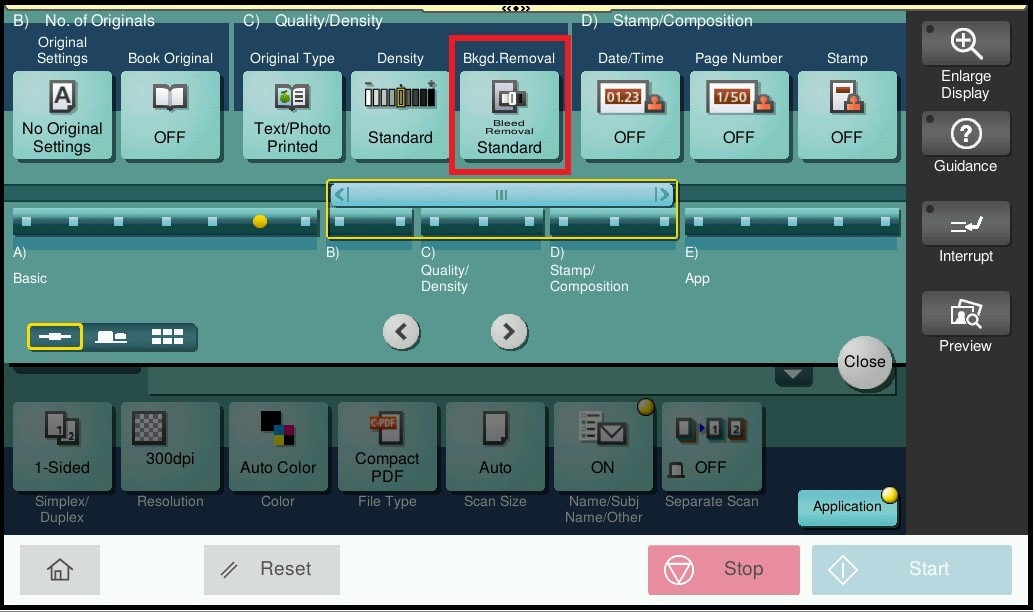This screenshot has width=1033, height=613.
Task: Jump to the Basic section bar
Action: click(x=165, y=221)
